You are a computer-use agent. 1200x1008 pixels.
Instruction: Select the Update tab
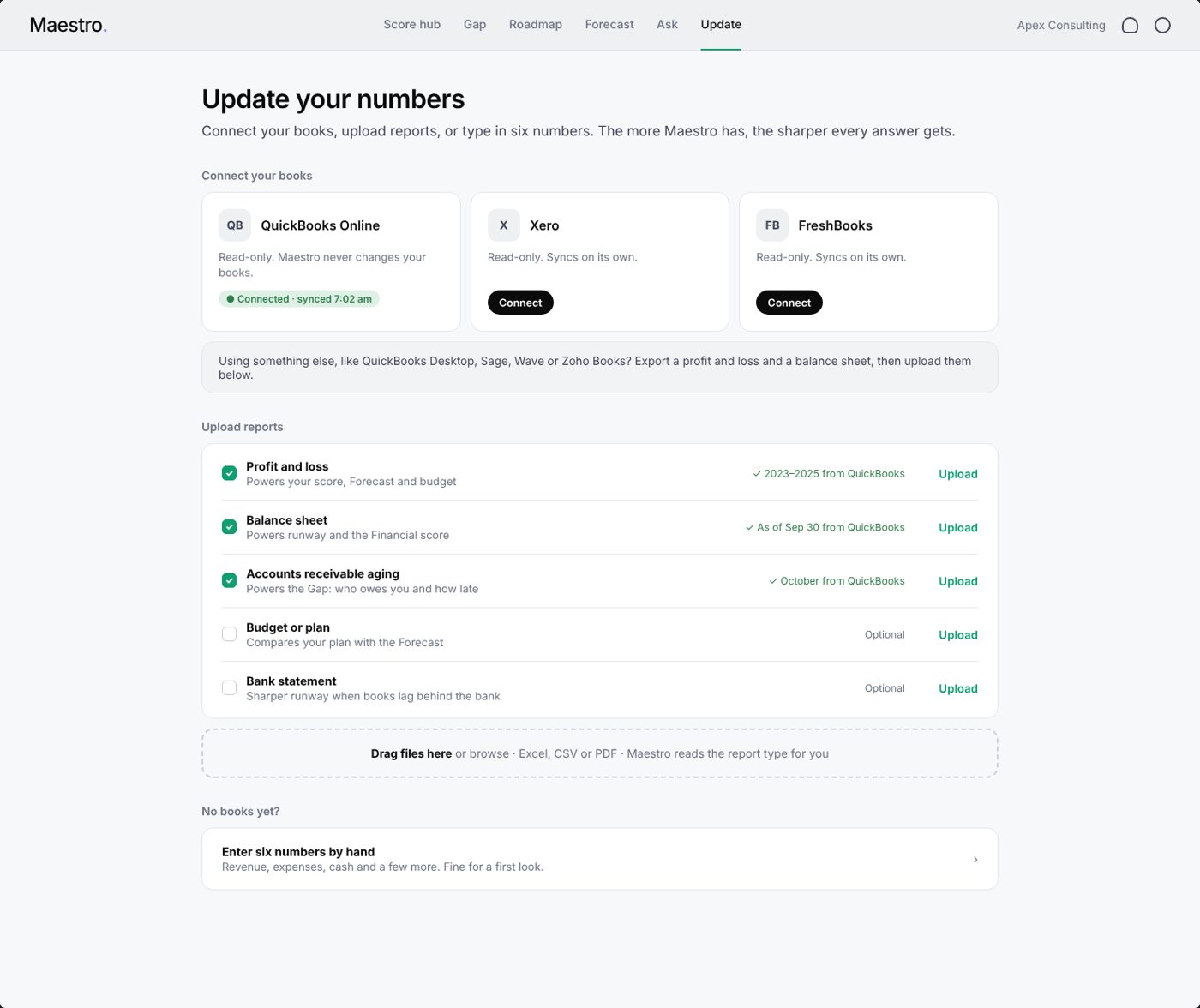[x=721, y=24]
